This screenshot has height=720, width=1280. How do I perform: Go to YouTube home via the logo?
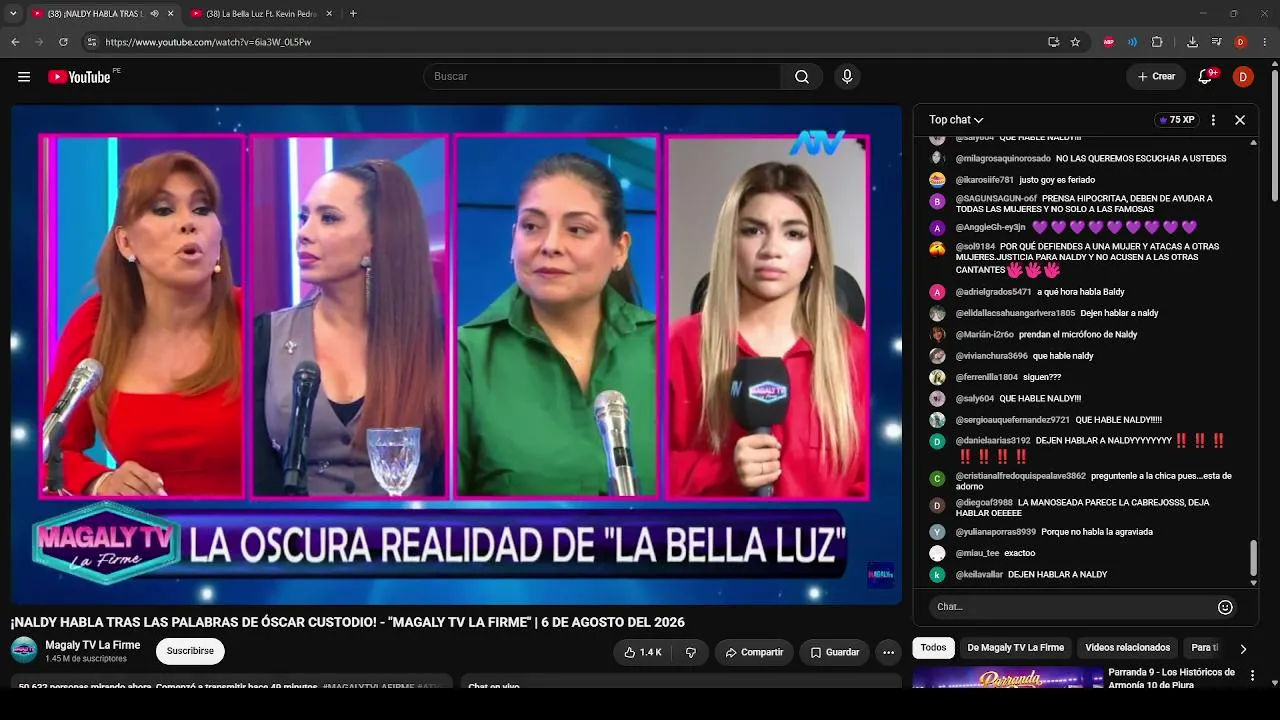point(79,77)
